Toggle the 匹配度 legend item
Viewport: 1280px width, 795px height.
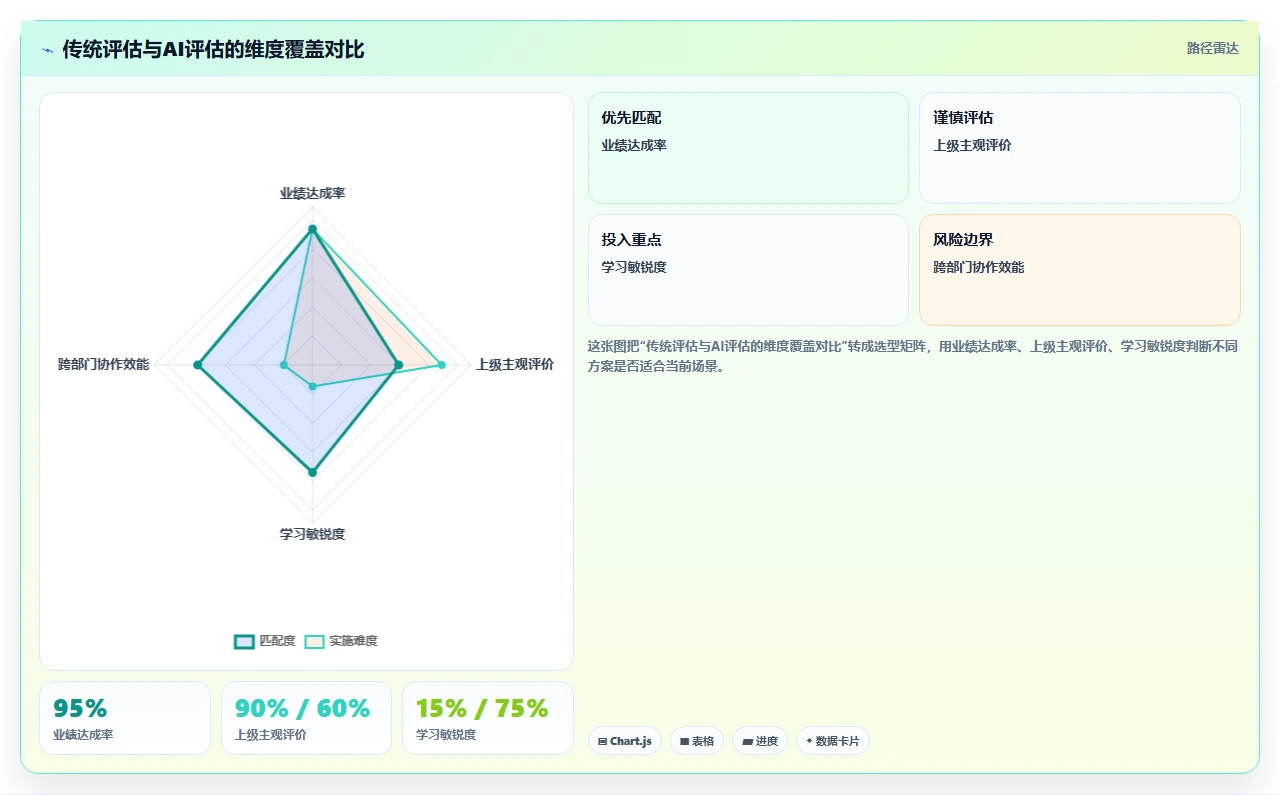point(265,641)
